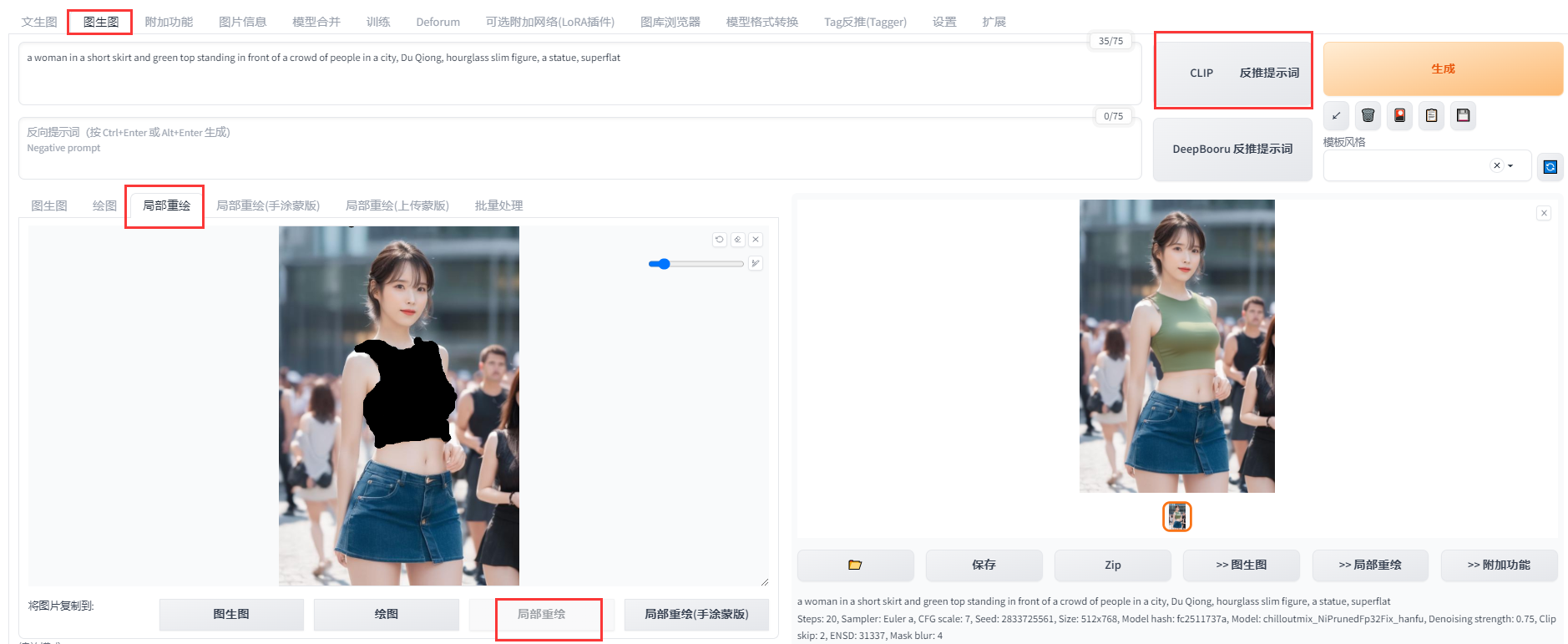Clear the 模板风格 selection with x
Viewport: 1568px width, 644px height.
pyautogui.click(x=1497, y=165)
